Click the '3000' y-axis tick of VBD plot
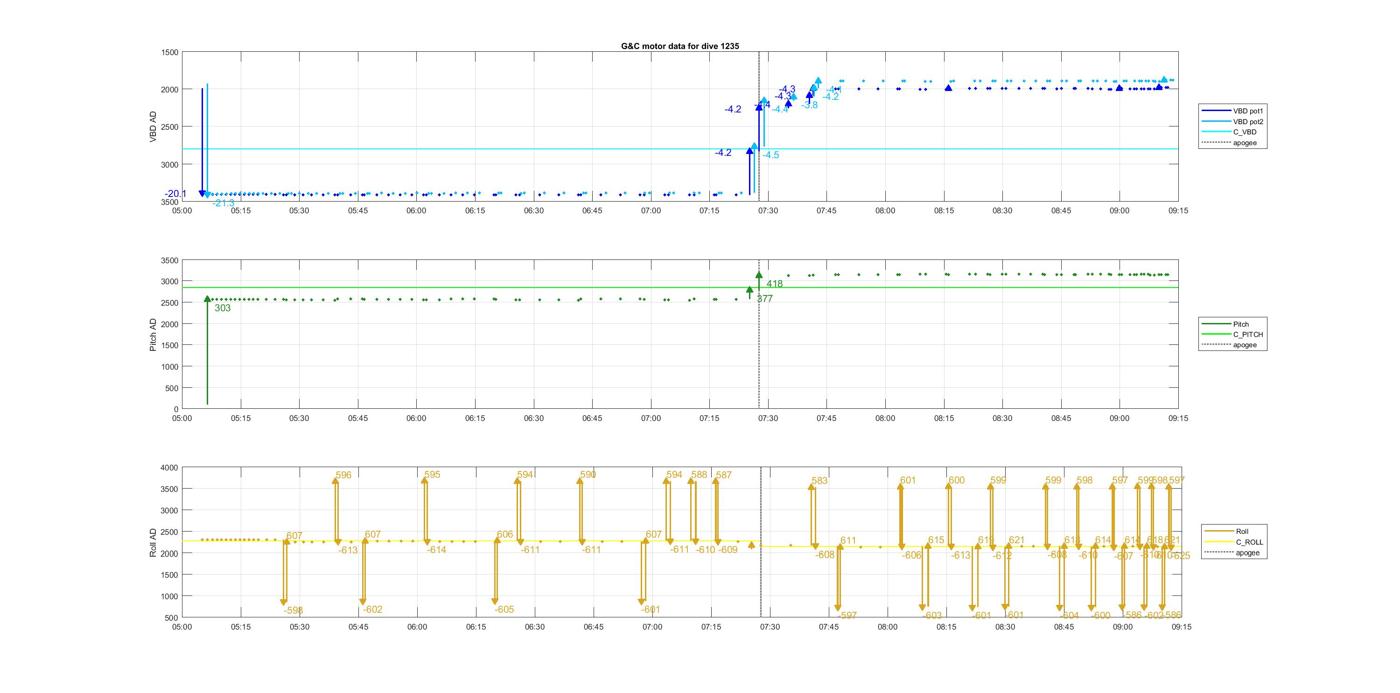The image size is (1400, 693). pyautogui.click(x=171, y=164)
